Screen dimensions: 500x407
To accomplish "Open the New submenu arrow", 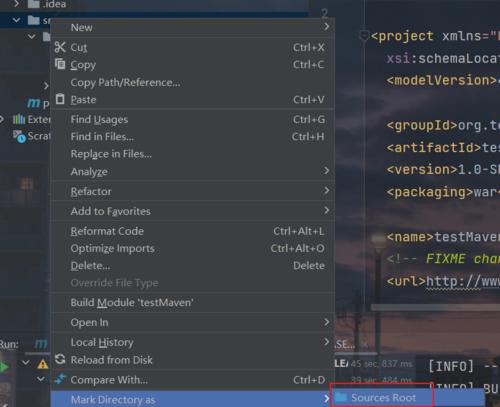I will click(327, 26).
